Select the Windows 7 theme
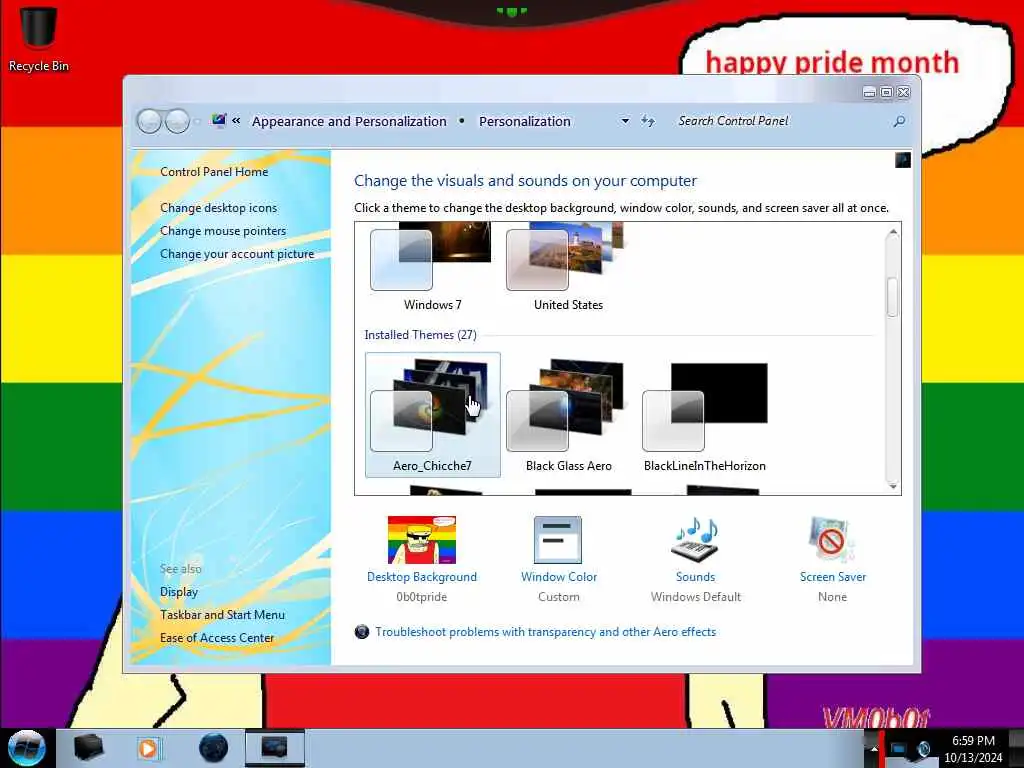The image size is (1024, 768). coord(432,268)
